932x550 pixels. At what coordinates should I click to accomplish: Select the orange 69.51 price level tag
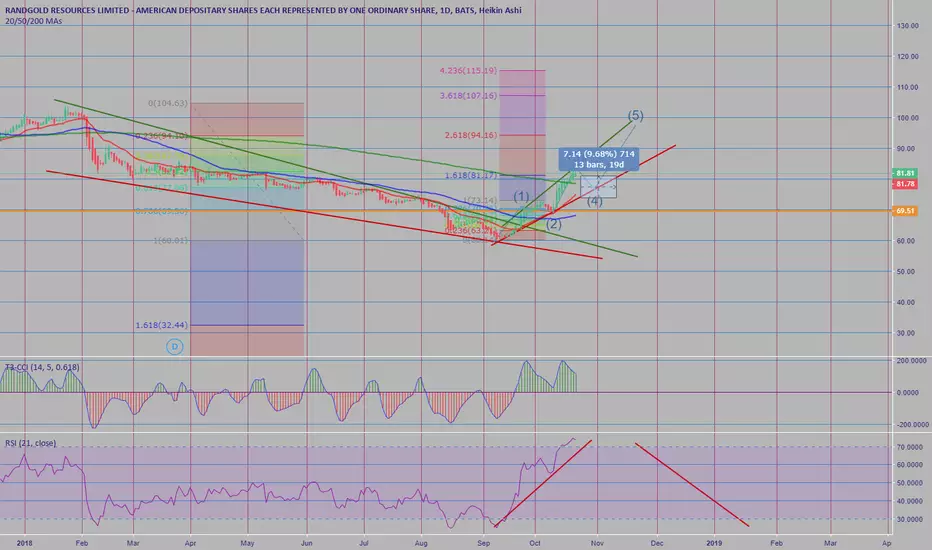click(x=905, y=211)
